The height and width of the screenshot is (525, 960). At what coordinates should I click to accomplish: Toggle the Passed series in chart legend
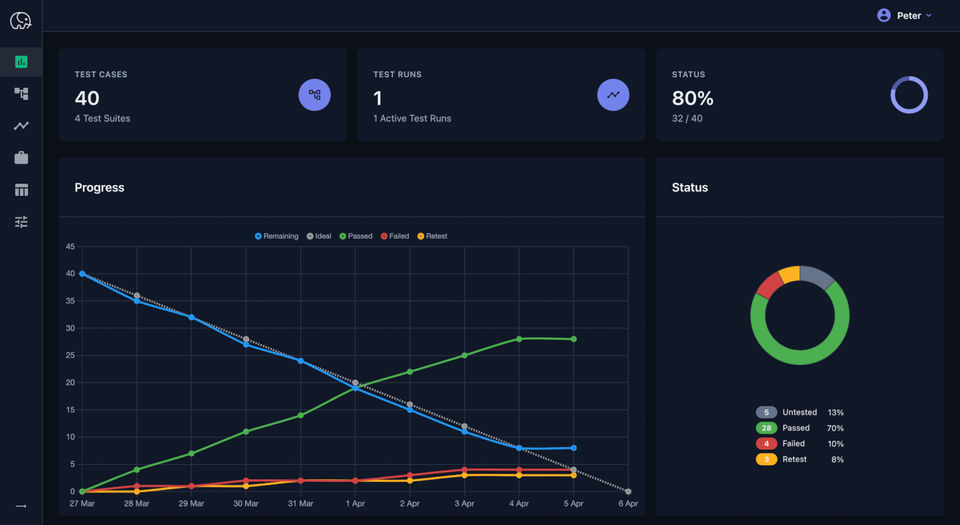(356, 236)
